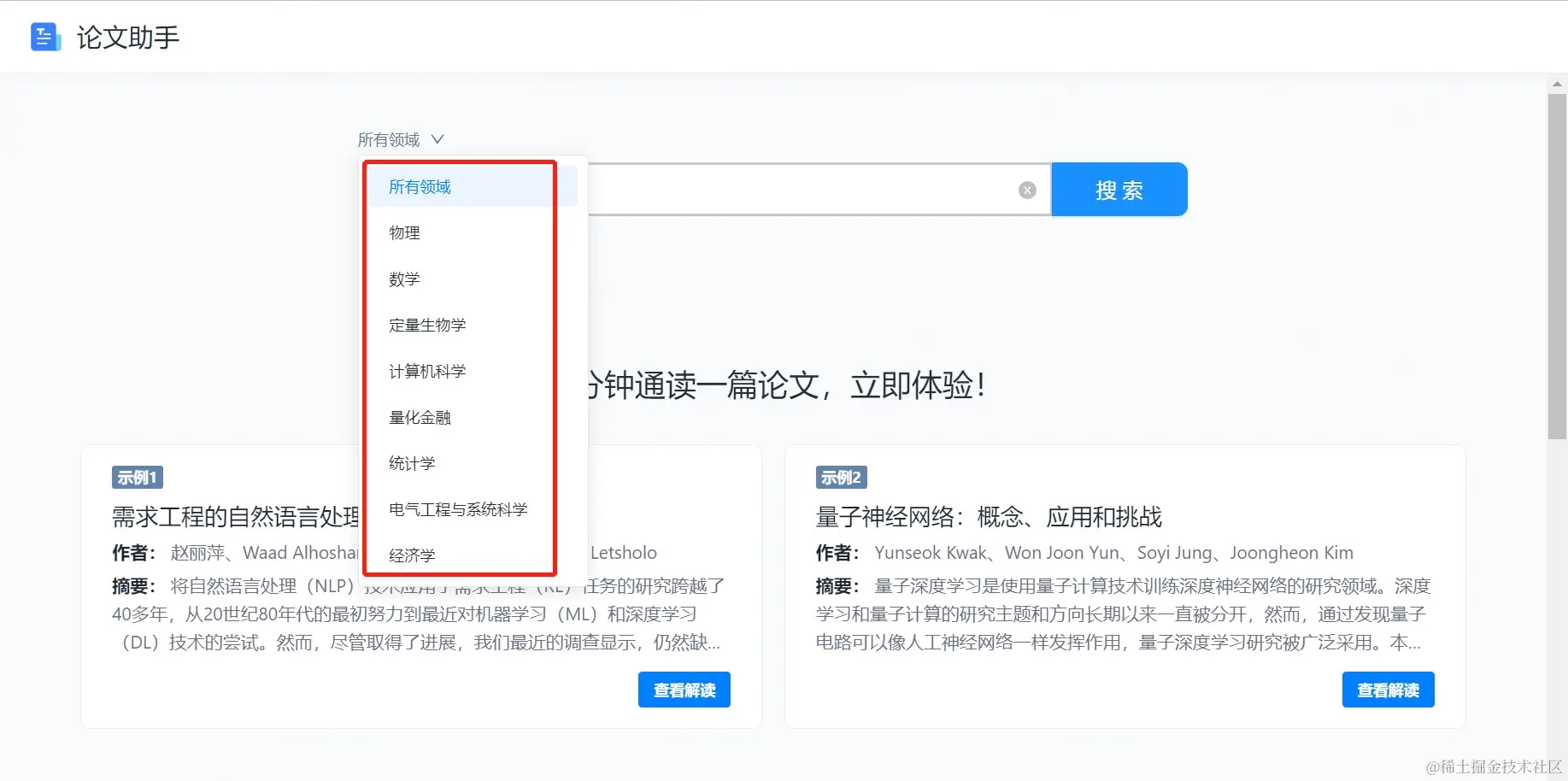Open 查看解读 for 示例1 paper
The height and width of the screenshot is (781, 1568).
pyautogui.click(x=684, y=690)
